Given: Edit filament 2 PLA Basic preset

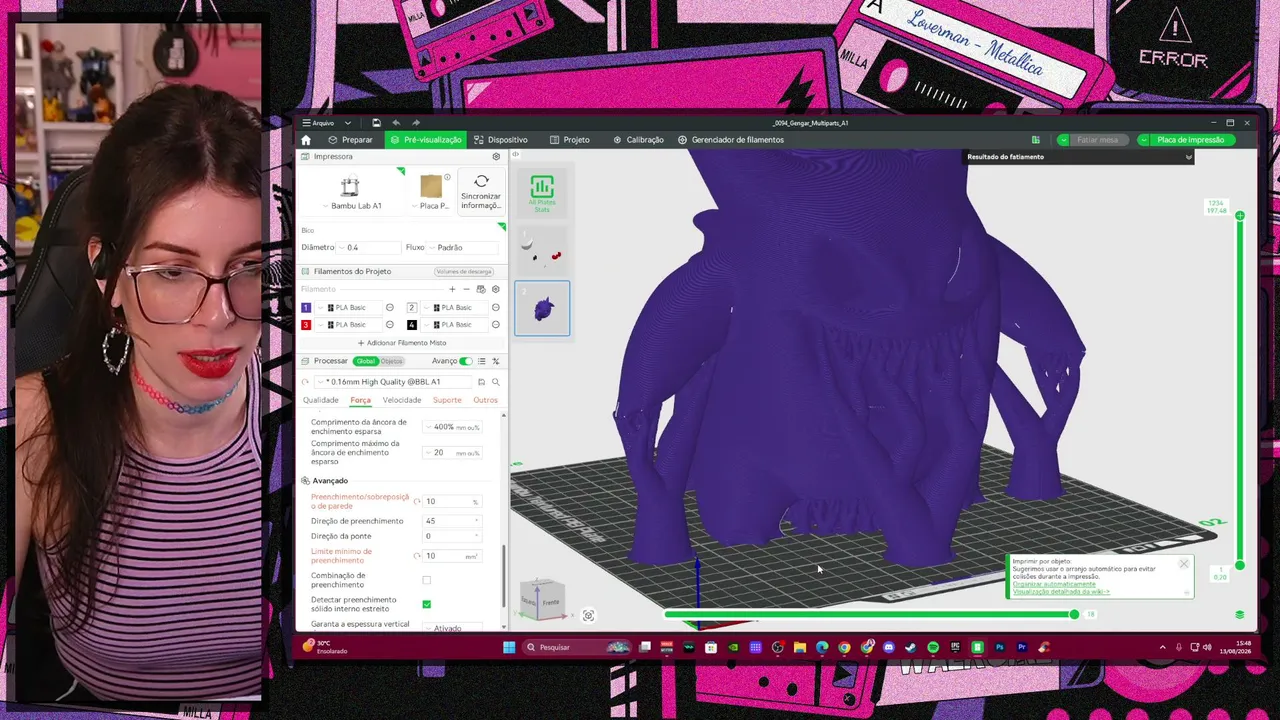Looking at the screenshot, I should [495, 308].
